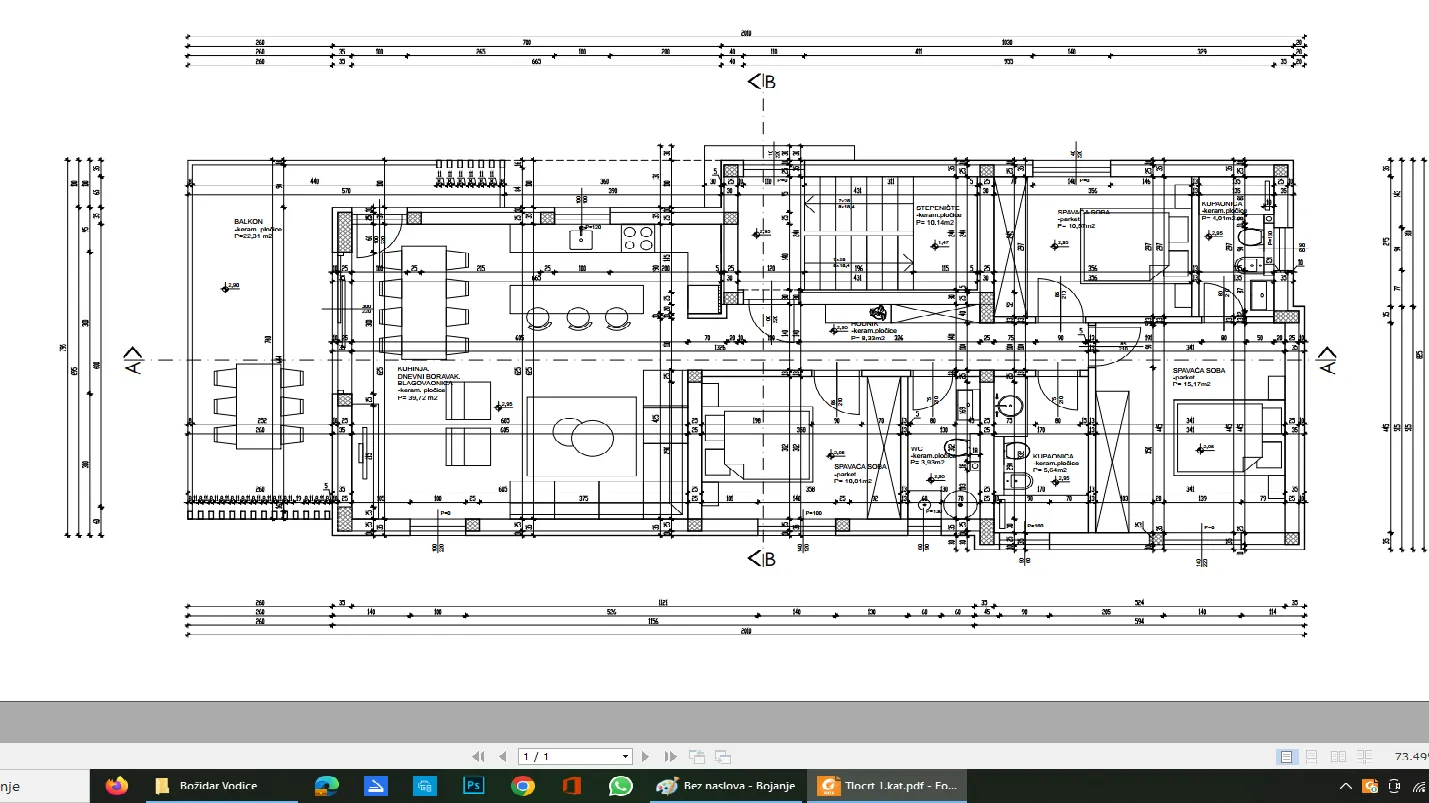The height and width of the screenshot is (803, 1429).
Task: Enable continuous page view mode
Action: (x=1312, y=757)
